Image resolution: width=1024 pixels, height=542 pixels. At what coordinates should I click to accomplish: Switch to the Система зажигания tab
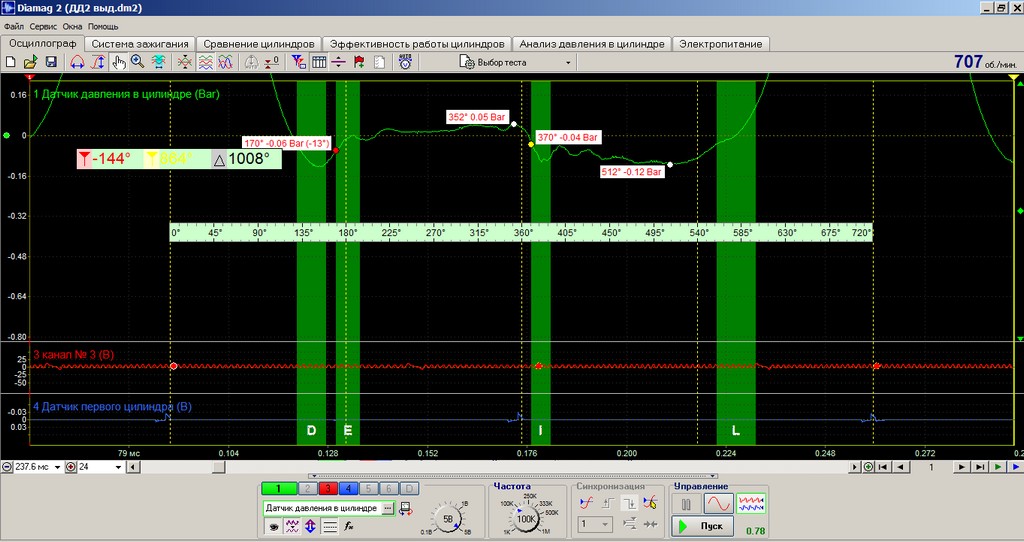[x=140, y=44]
